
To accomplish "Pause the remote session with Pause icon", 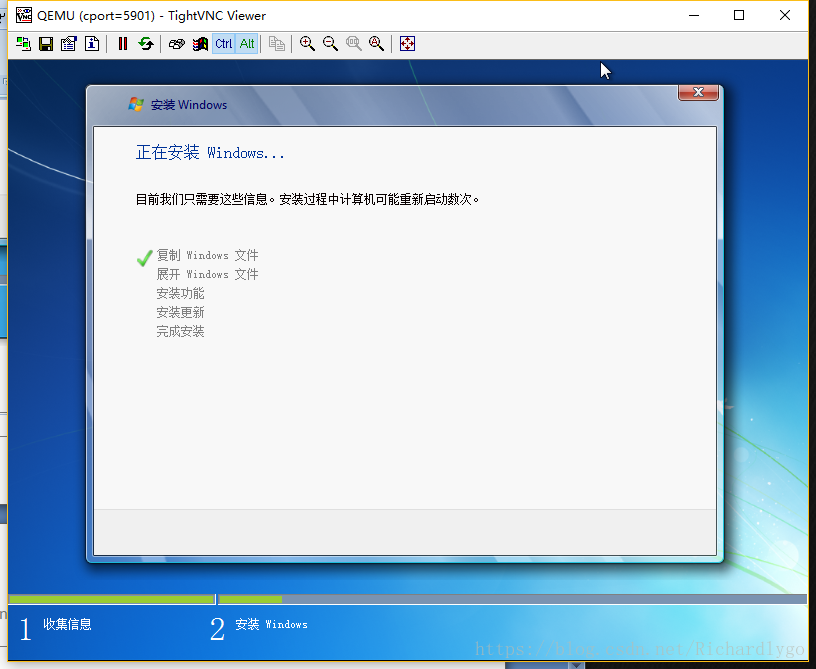I will point(123,44).
